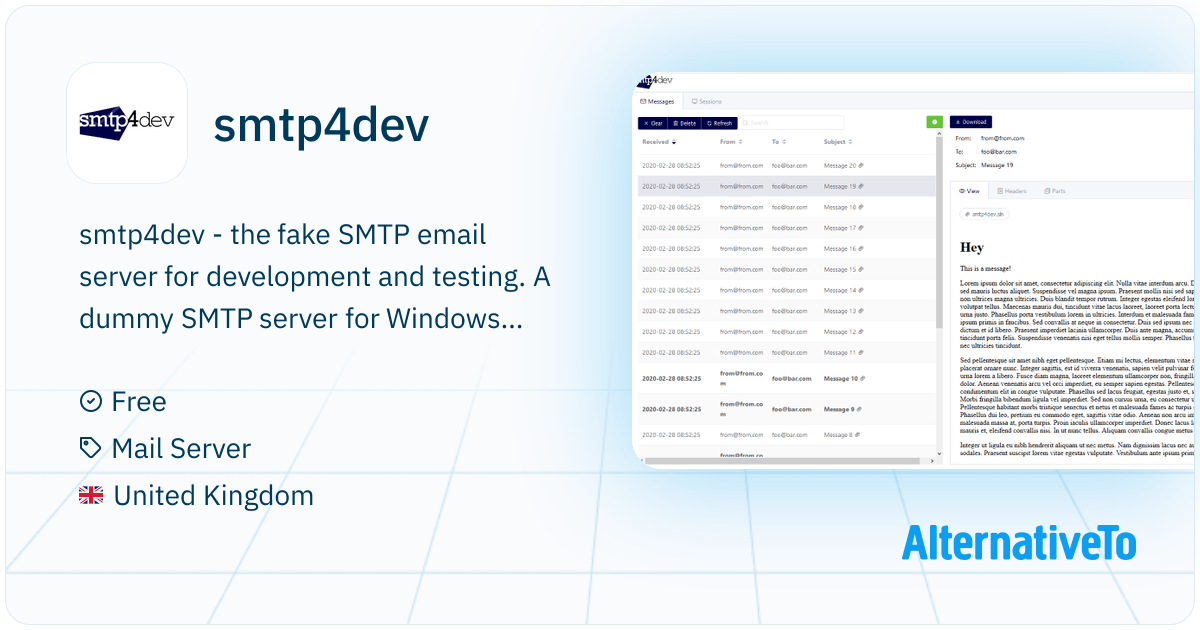The width and height of the screenshot is (1200, 630).
Task: Click the smtp4dev app logo tile
Action: tap(127, 123)
